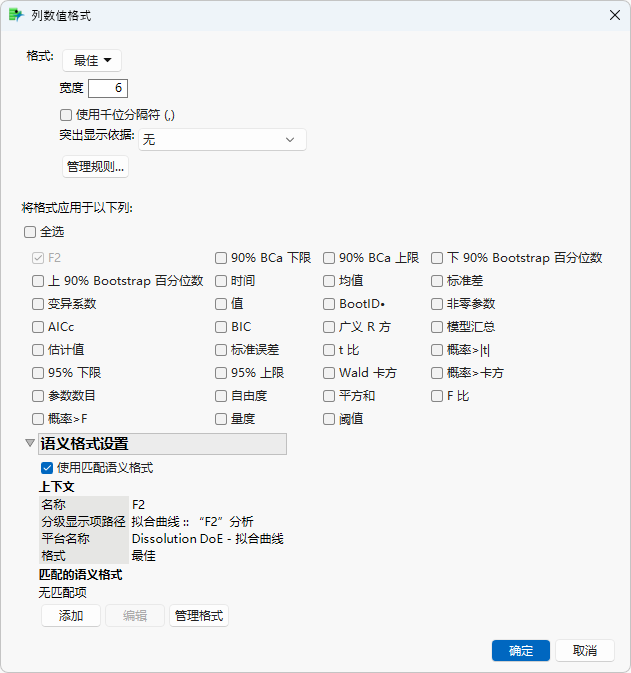
Task: Check the 变异系数 checkbox
Action: pyautogui.click(x=38, y=304)
